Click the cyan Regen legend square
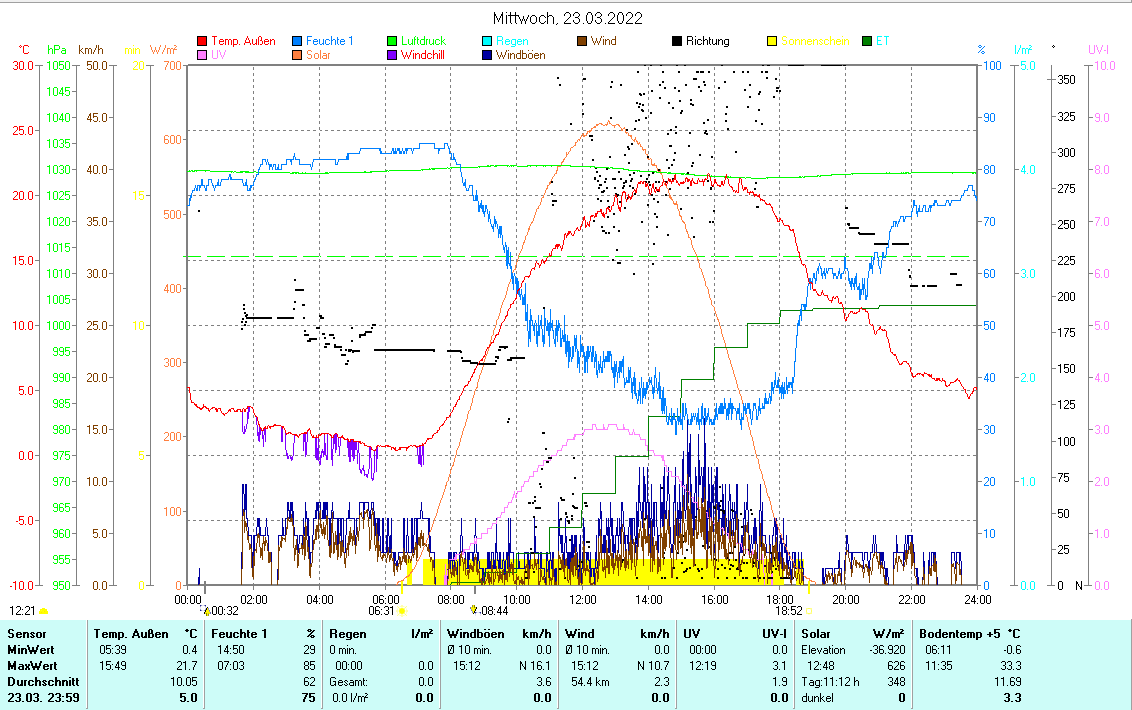 487,42
